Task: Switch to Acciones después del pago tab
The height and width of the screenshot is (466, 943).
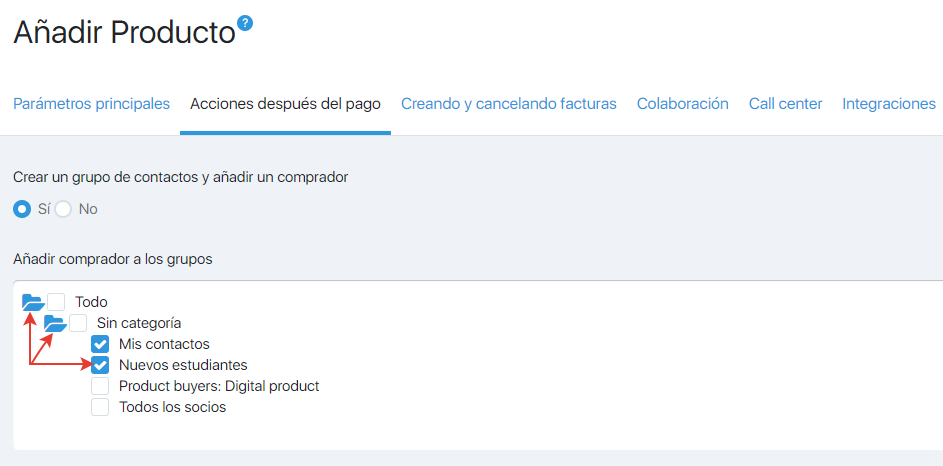Action: coord(285,103)
